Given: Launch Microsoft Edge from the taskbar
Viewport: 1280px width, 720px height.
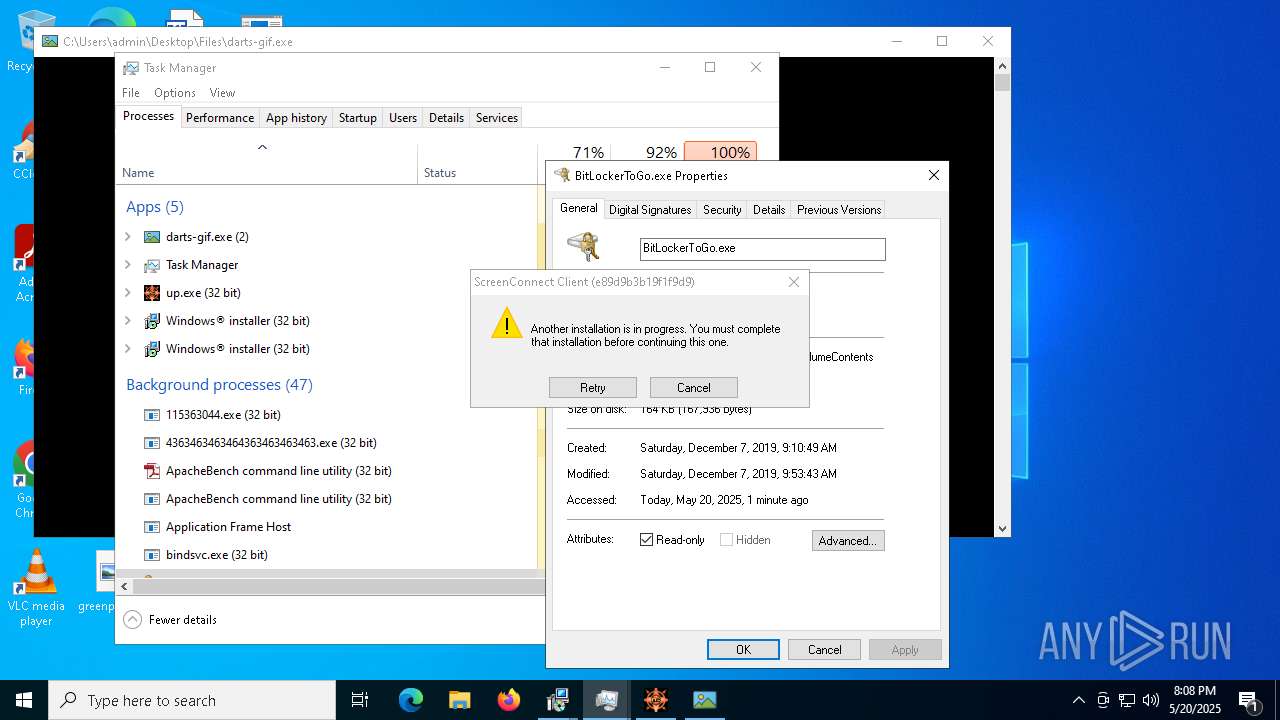Looking at the screenshot, I should coord(411,700).
